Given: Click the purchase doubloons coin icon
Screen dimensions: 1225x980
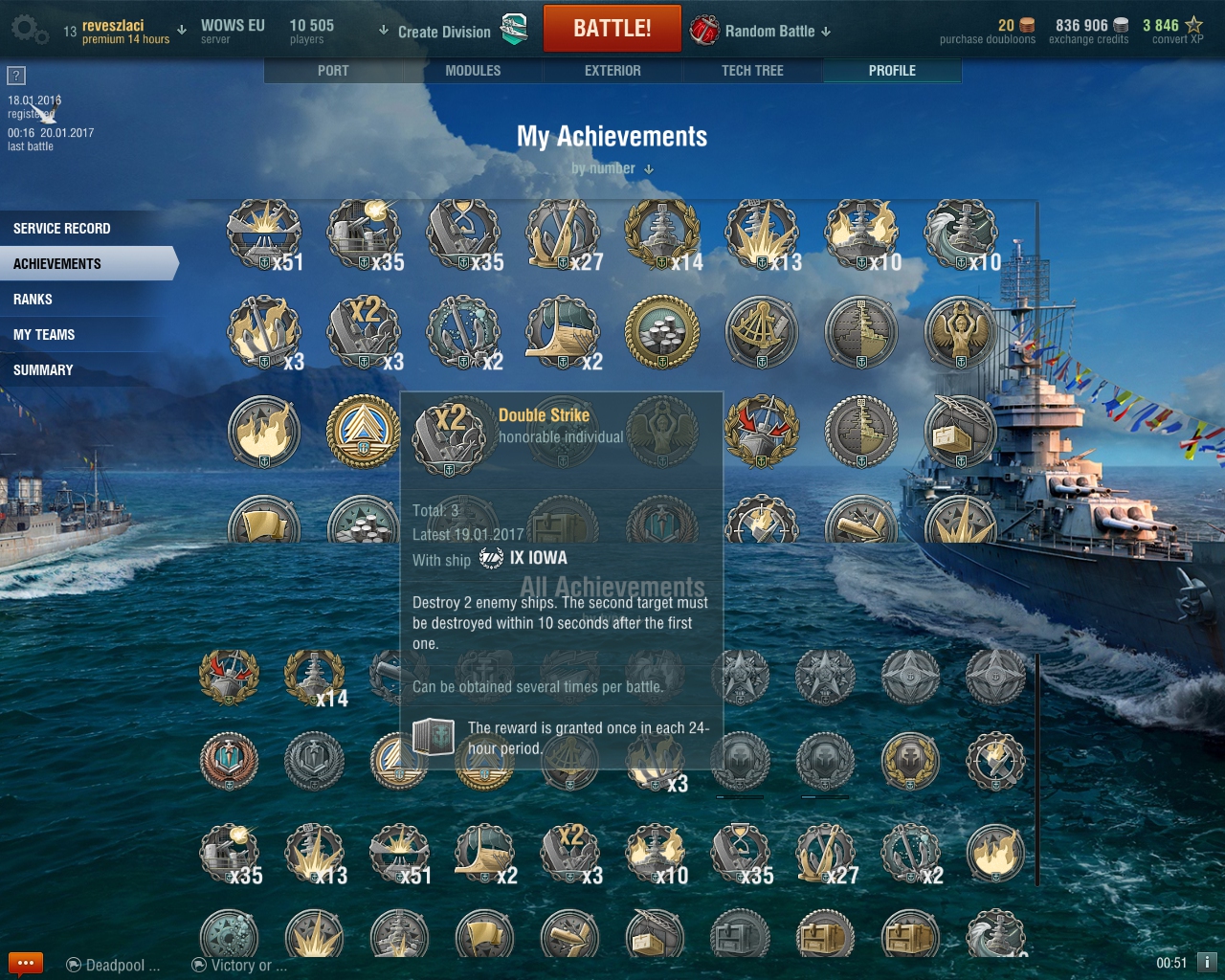Looking at the screenshot, I should click(1027, 25).
